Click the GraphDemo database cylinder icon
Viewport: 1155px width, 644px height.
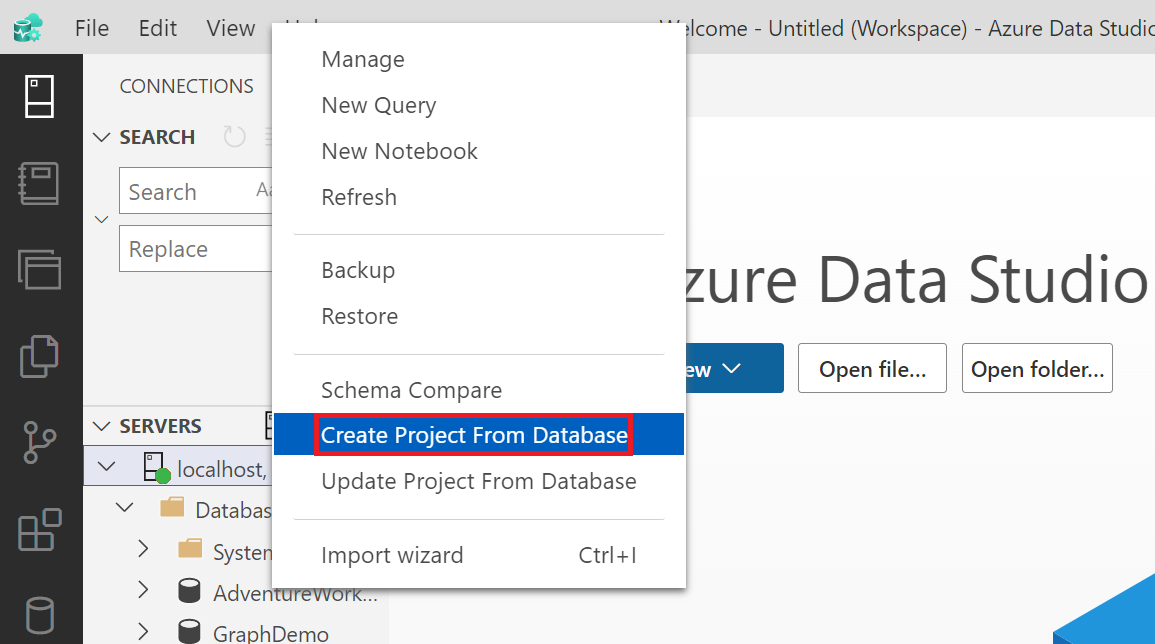point(189,632)
